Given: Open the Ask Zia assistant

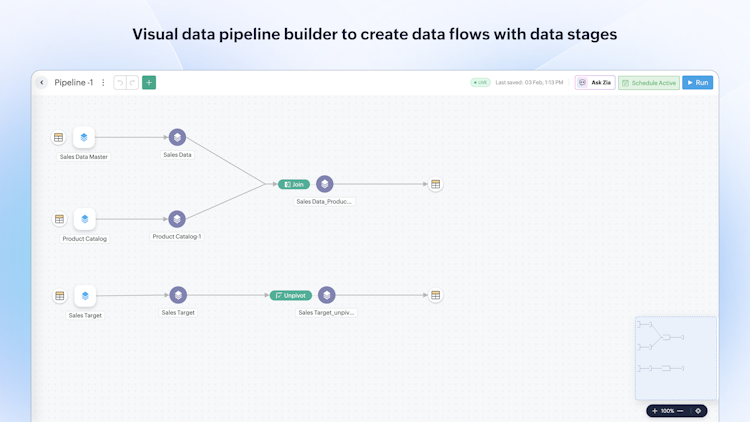Looking at the screenshot, I should pos(595,83).
